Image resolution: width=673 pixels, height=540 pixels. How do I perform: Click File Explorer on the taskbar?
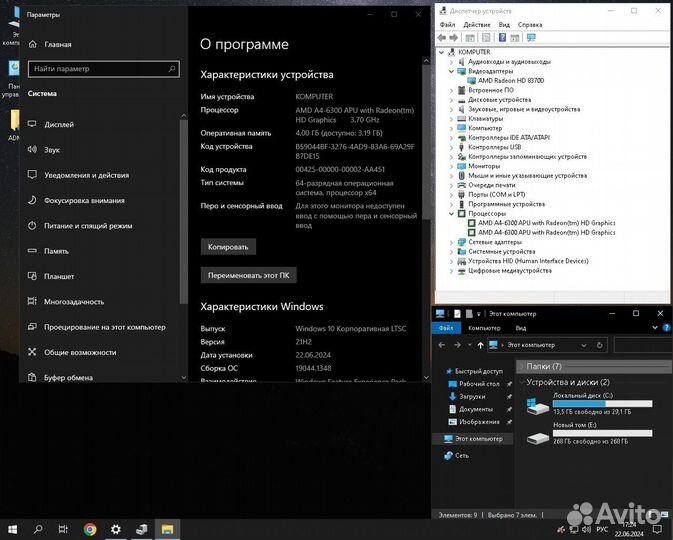(x=167, y=529)
